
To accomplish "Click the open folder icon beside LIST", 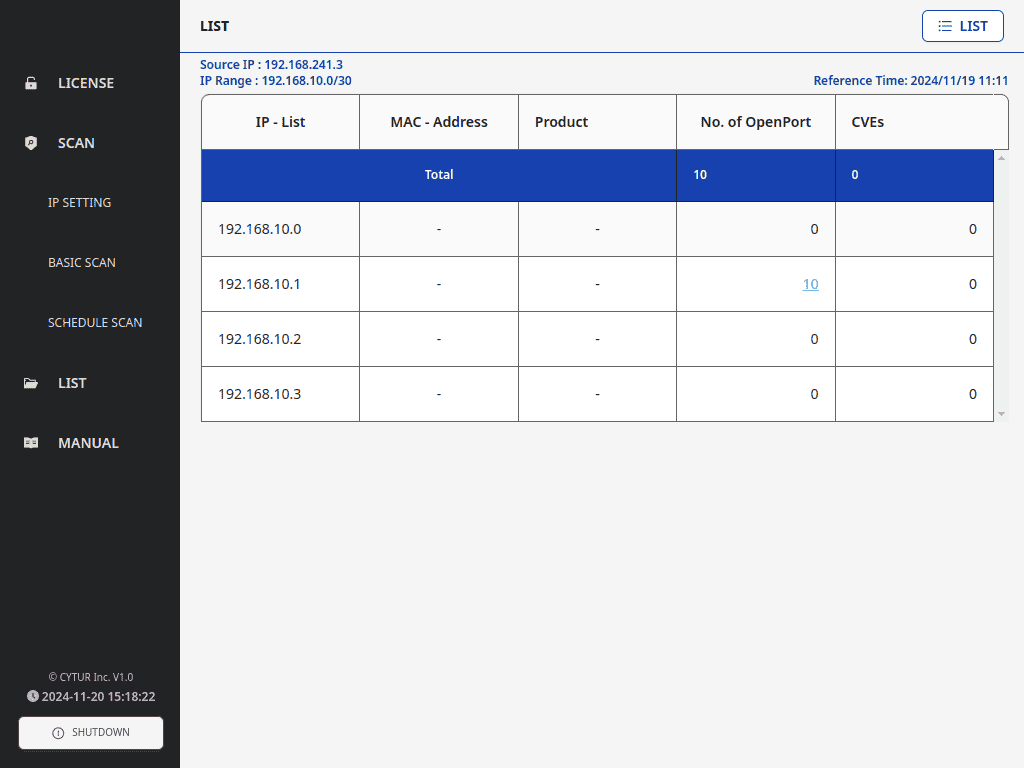I will [31, 383].
